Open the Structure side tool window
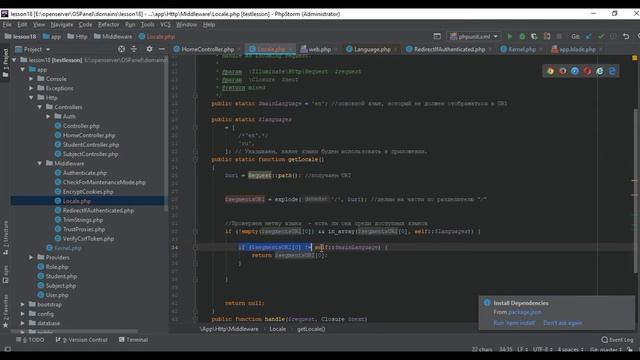This screenshot has height=360, width=640. coord(5,238)
